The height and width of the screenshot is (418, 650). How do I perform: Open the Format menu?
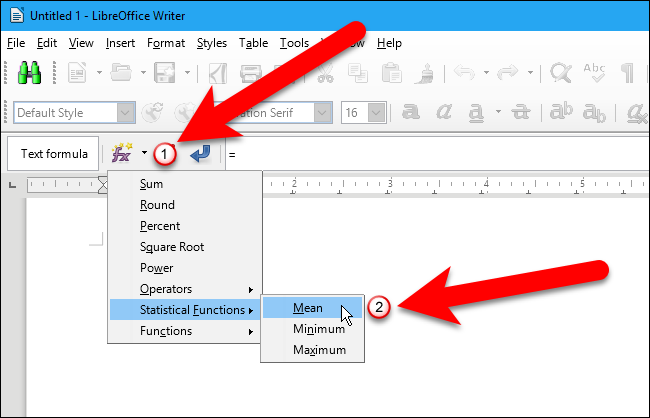tap(166, 43)
